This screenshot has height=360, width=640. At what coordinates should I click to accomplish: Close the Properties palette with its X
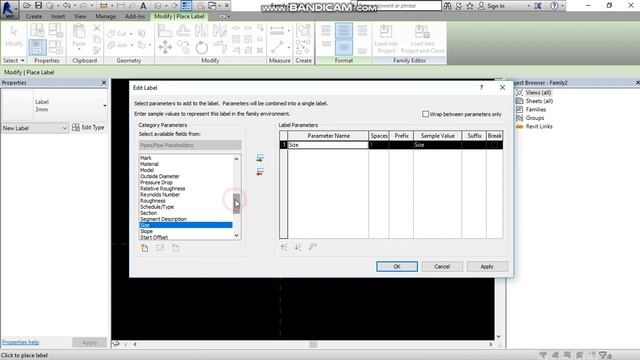[x=104, y=82]
